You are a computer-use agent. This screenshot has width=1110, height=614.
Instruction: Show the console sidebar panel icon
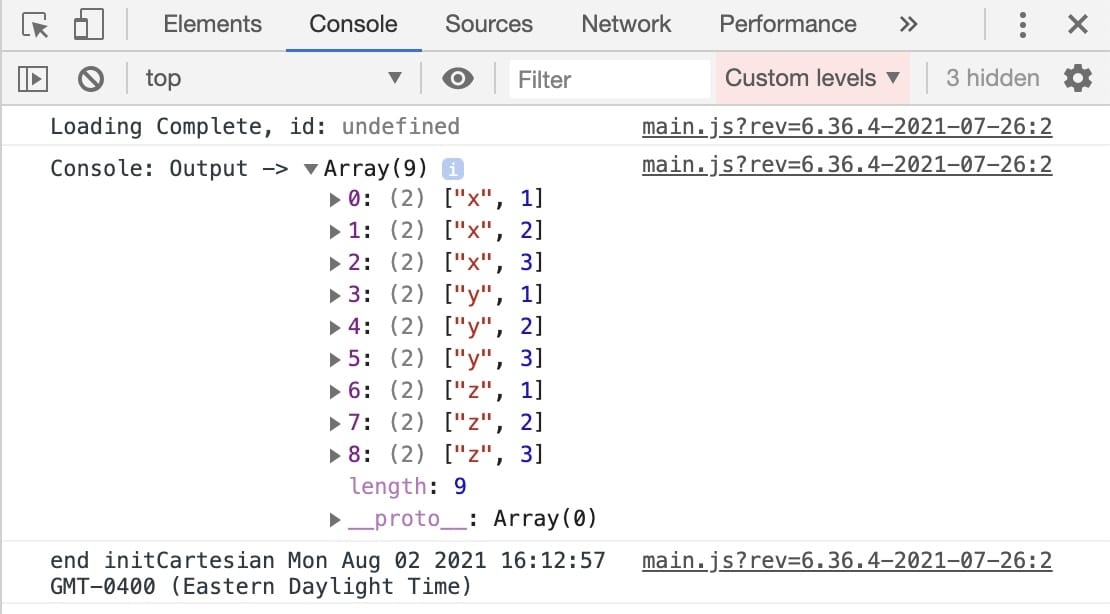coord(33,79)
